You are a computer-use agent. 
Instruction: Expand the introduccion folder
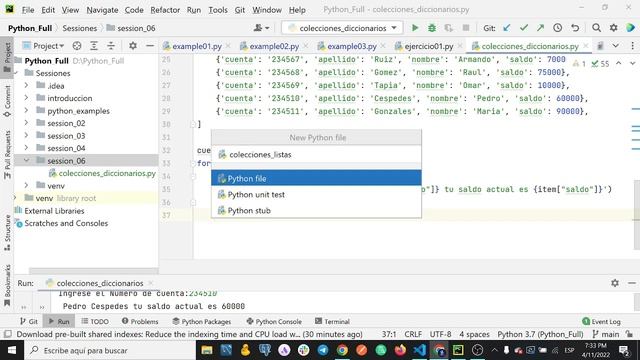click(27, 98)
